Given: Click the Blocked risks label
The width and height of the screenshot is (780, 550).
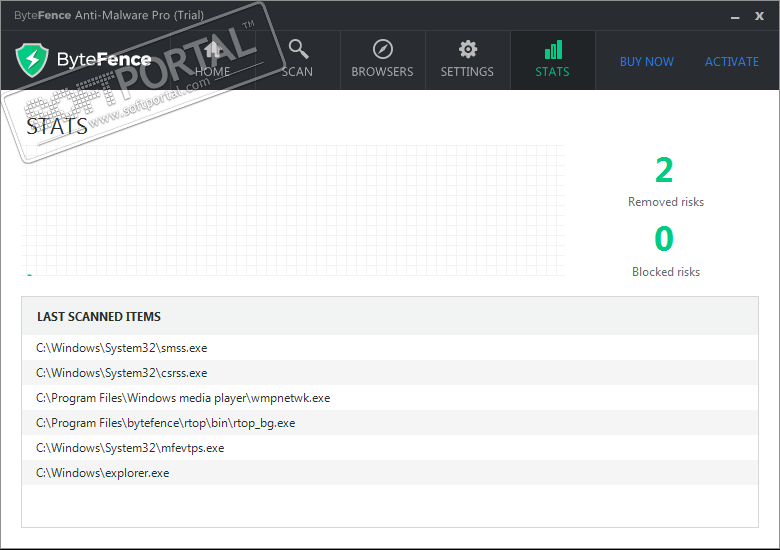Looking at the screenshot, I should (x=666, y=272).
